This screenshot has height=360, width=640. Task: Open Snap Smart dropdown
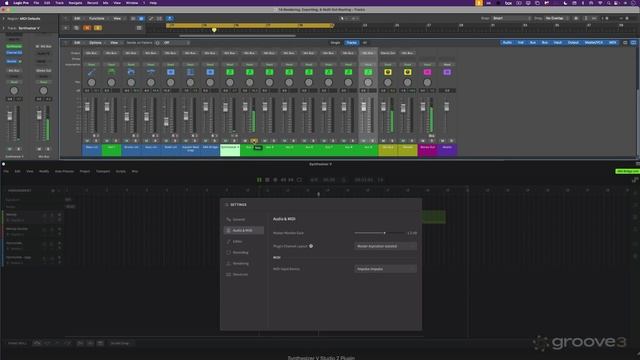(511, 18)
